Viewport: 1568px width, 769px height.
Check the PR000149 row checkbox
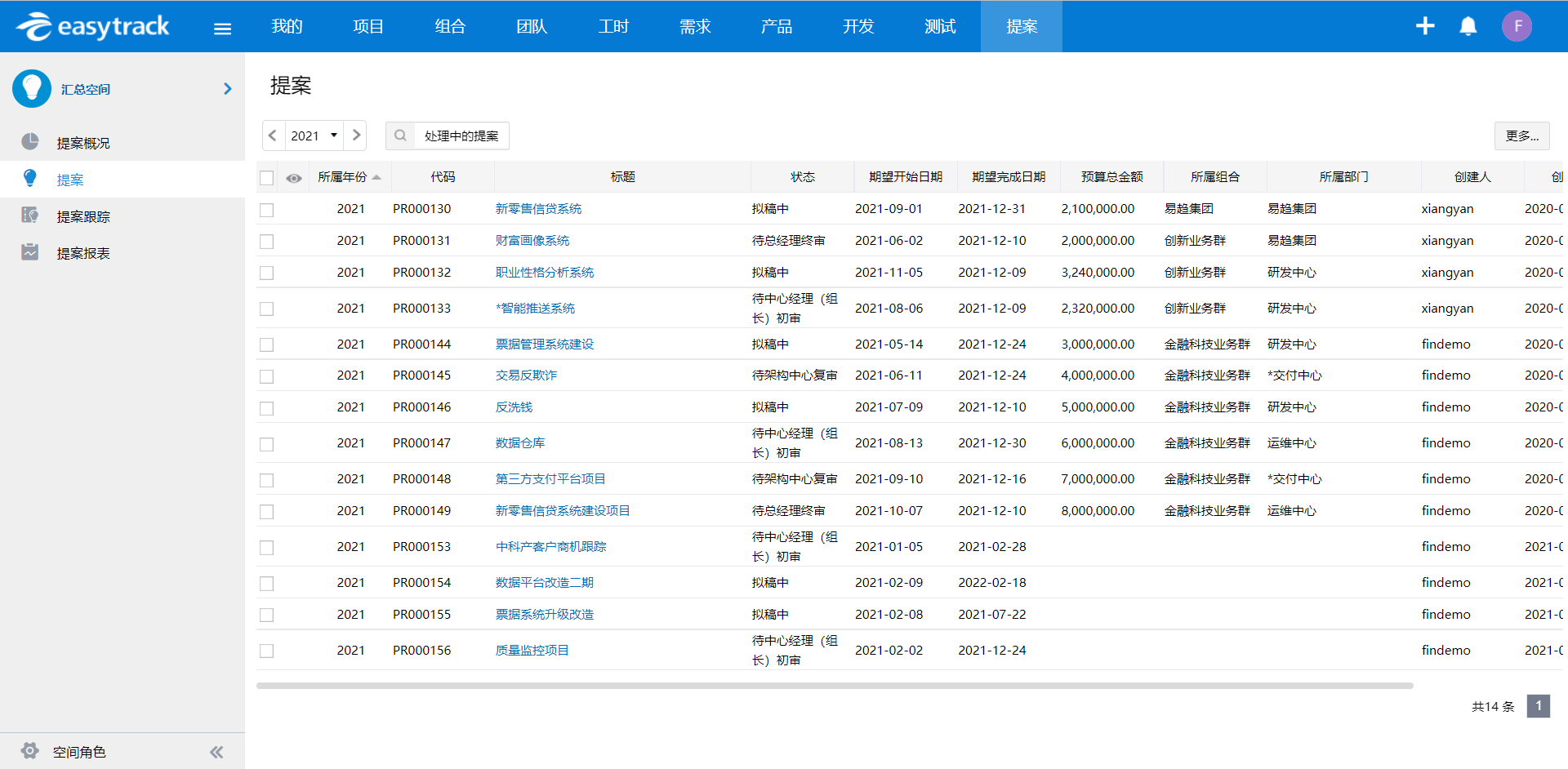tap(267, 512)
